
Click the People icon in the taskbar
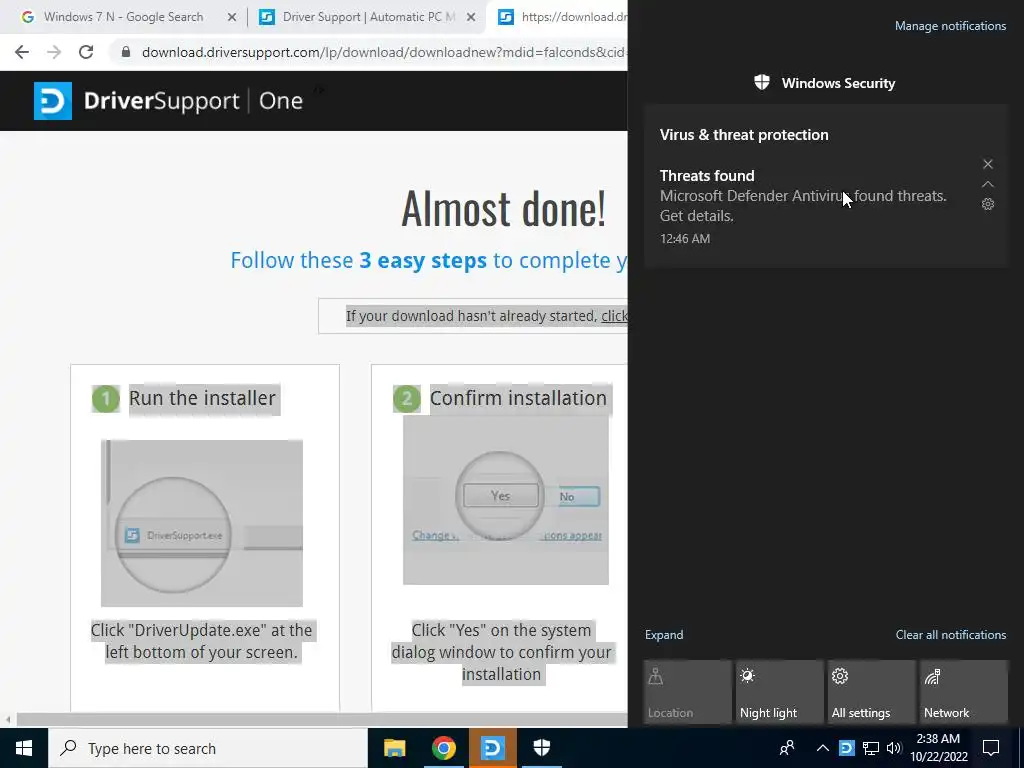(x=787, y=748)
